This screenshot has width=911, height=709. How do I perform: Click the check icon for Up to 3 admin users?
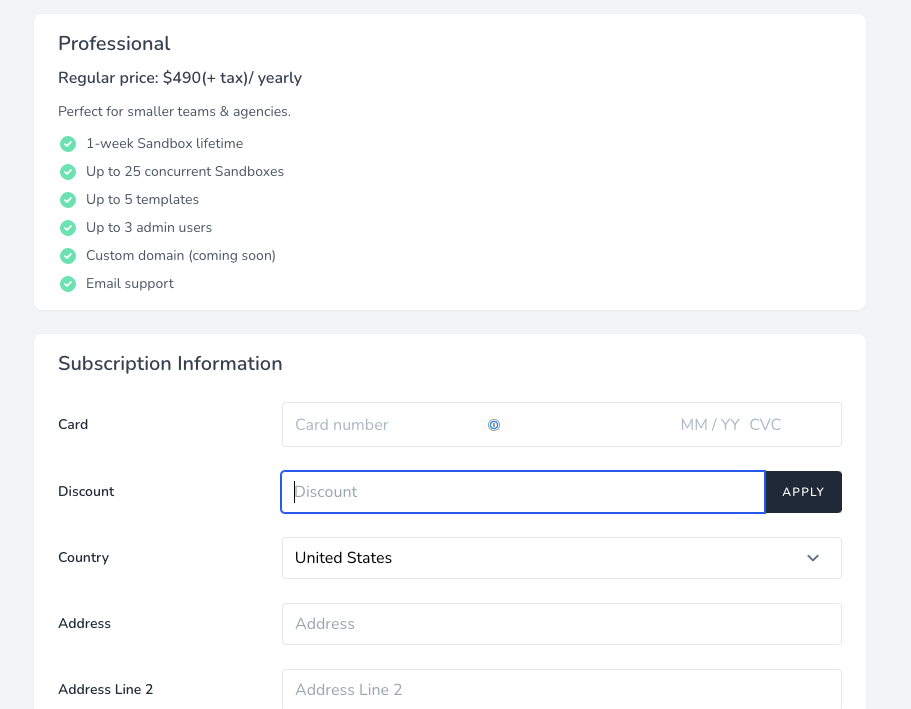pos(68,228)
